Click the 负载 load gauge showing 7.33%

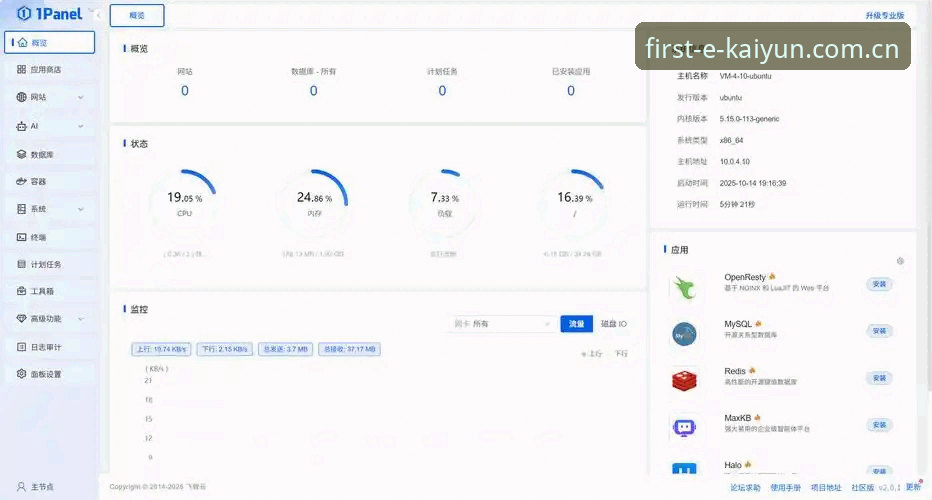pos(444,202)
